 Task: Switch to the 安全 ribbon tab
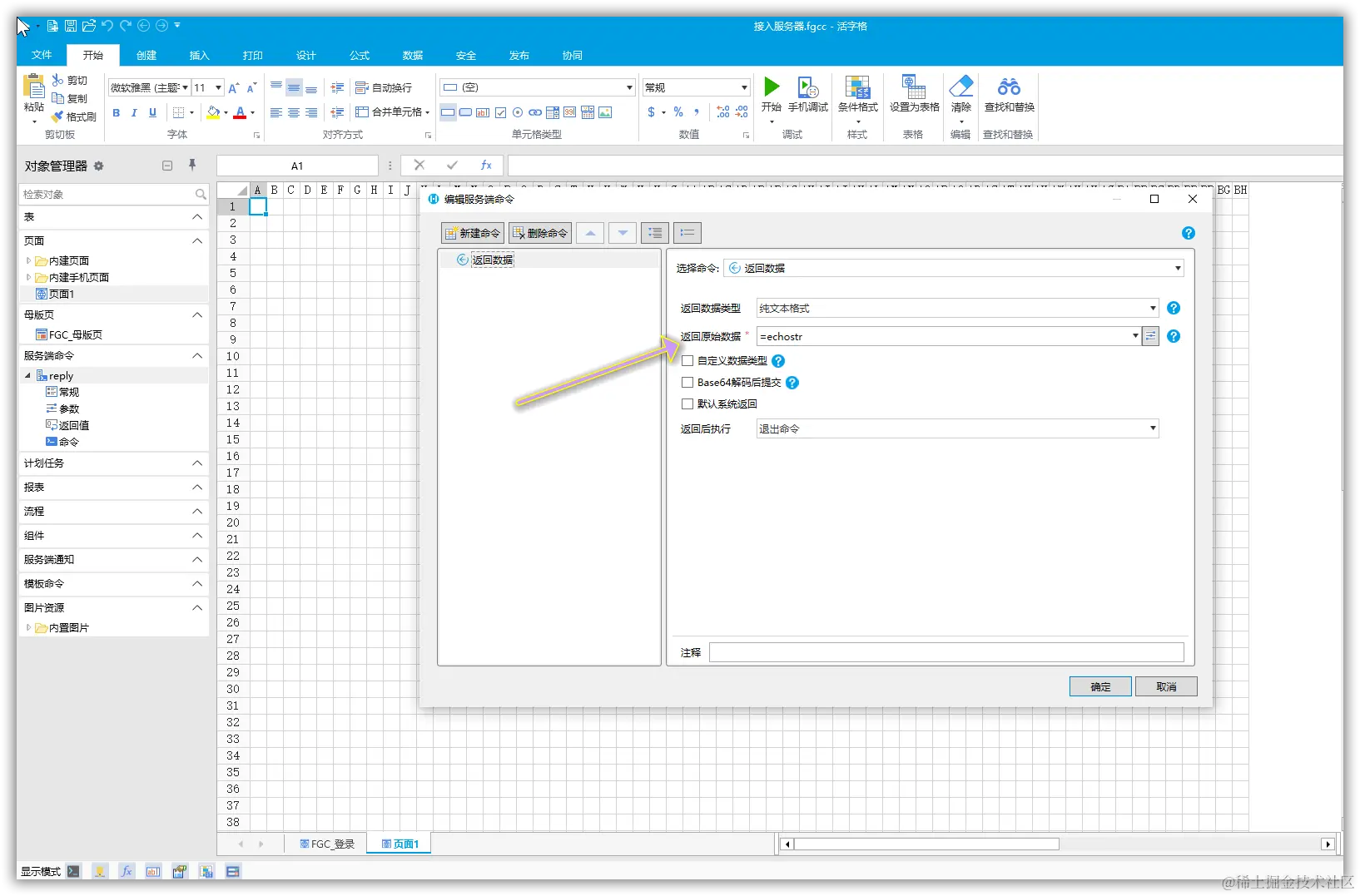(x=466, y=56)
